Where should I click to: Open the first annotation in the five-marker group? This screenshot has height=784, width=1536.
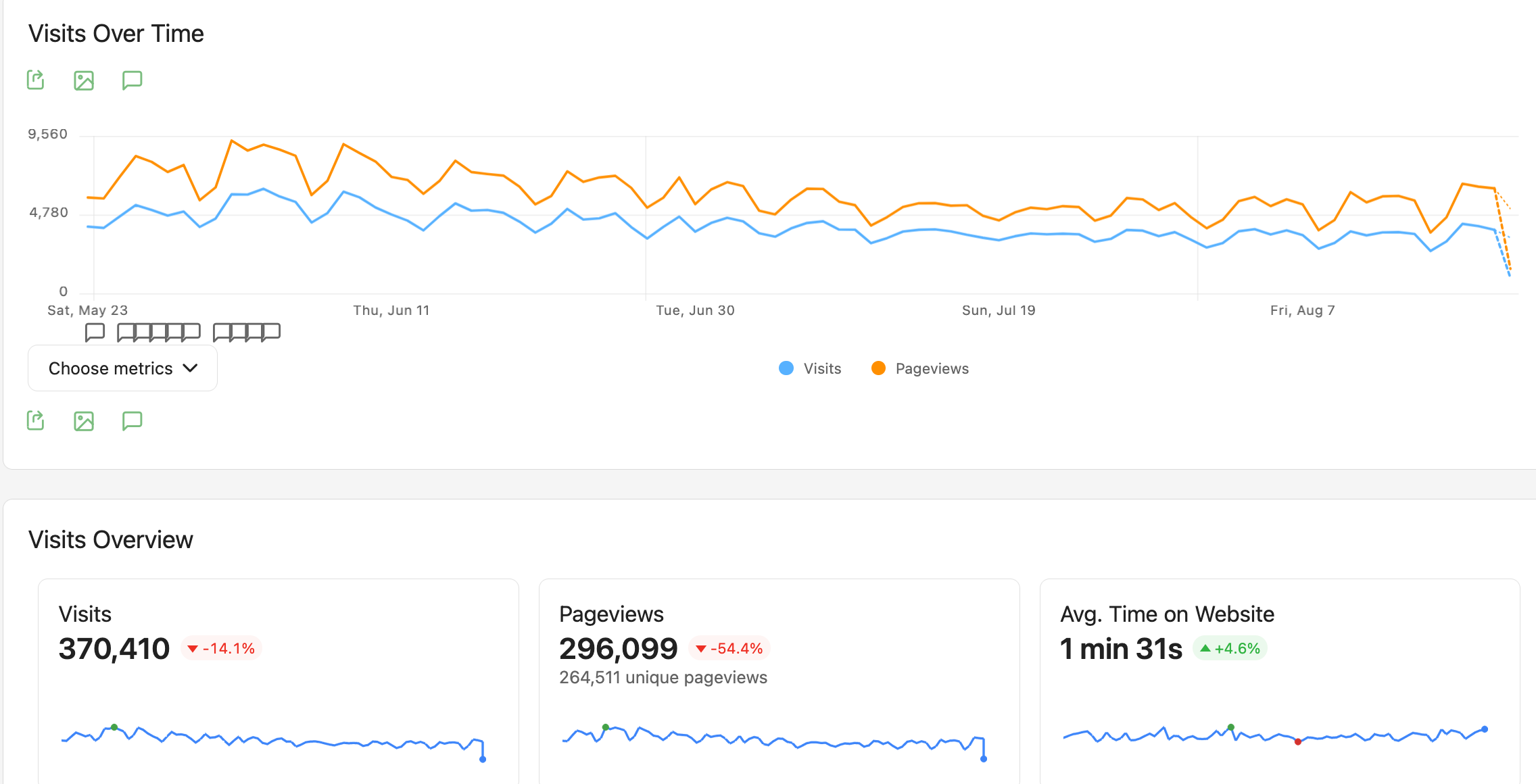click(126, 332)
